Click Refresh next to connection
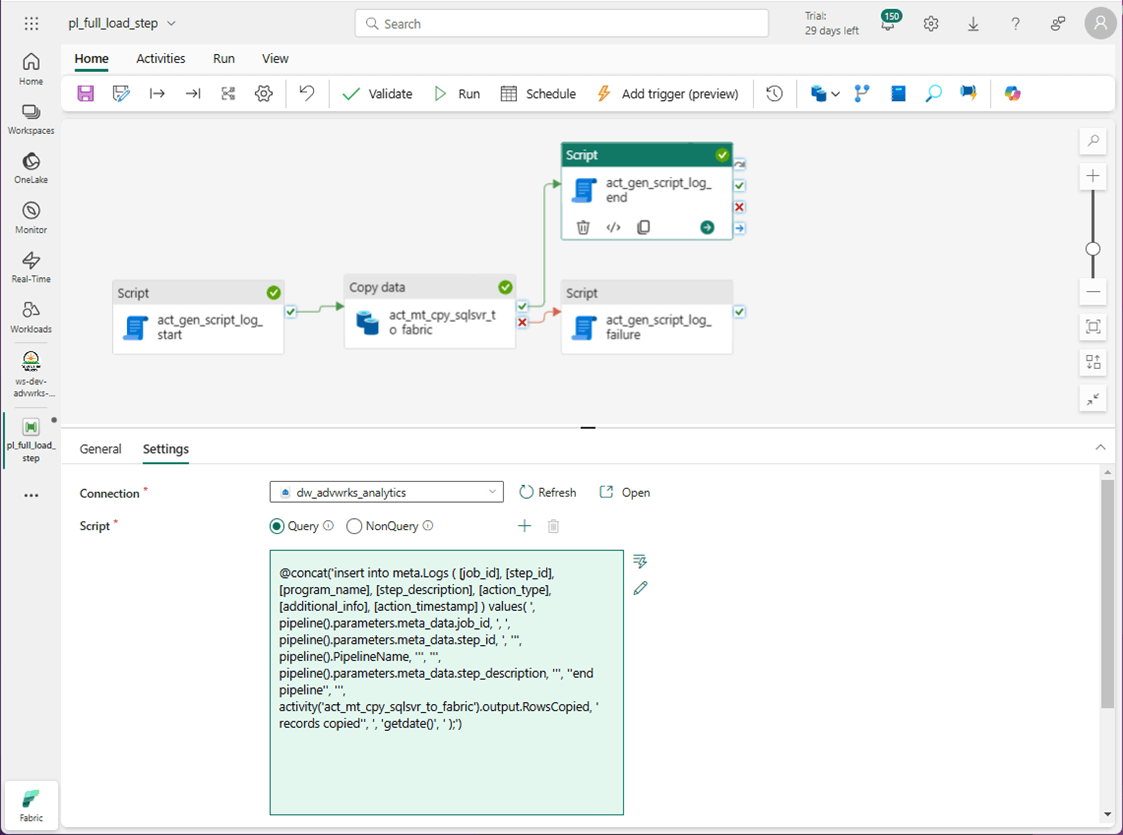This screenshot has width=1123, height=835. click(x=548, y=493)
